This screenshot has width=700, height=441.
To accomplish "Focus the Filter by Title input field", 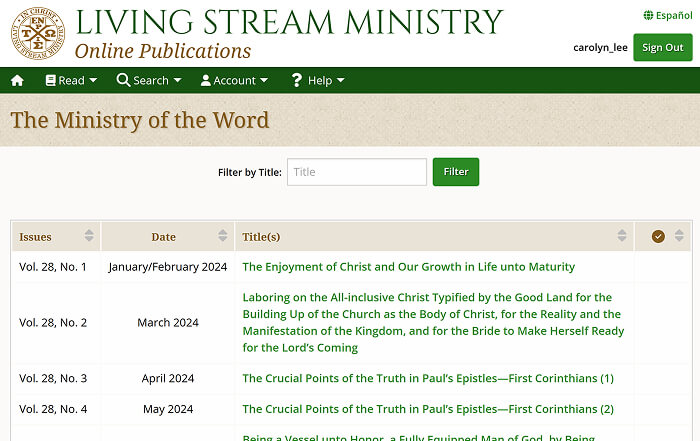I will (357, 172).
